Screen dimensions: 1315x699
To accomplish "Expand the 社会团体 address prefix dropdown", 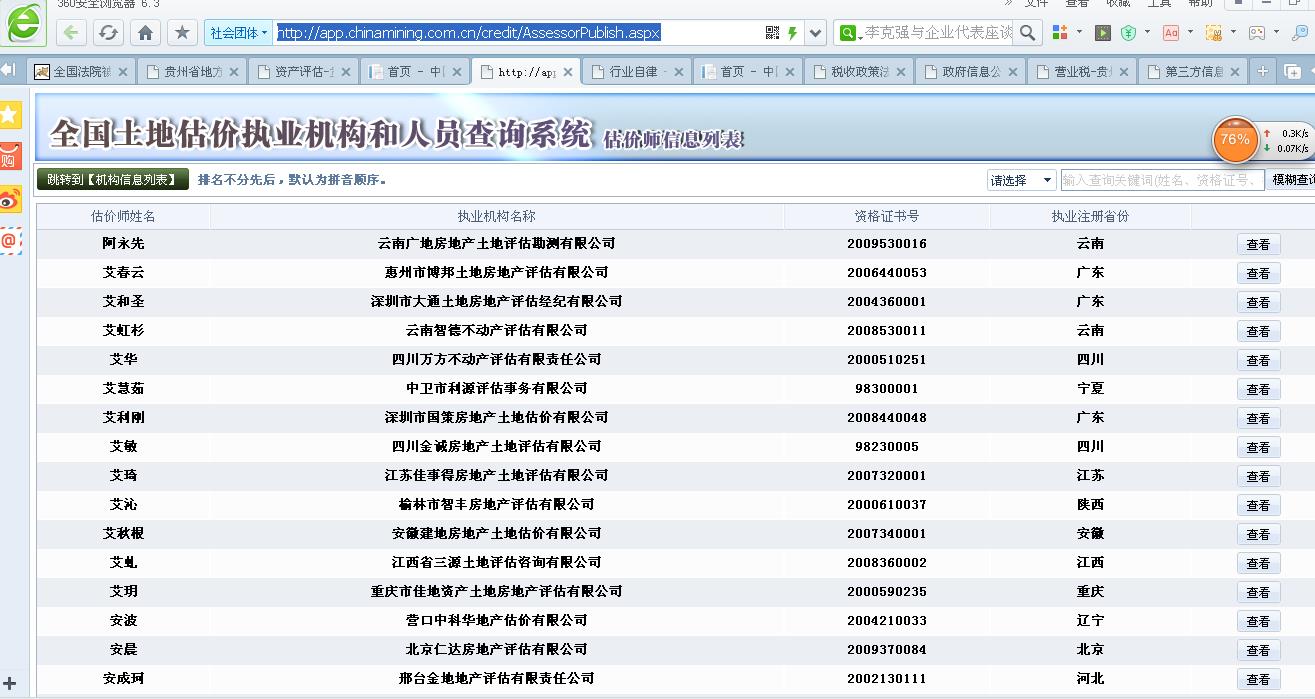I will coord(239,33).
